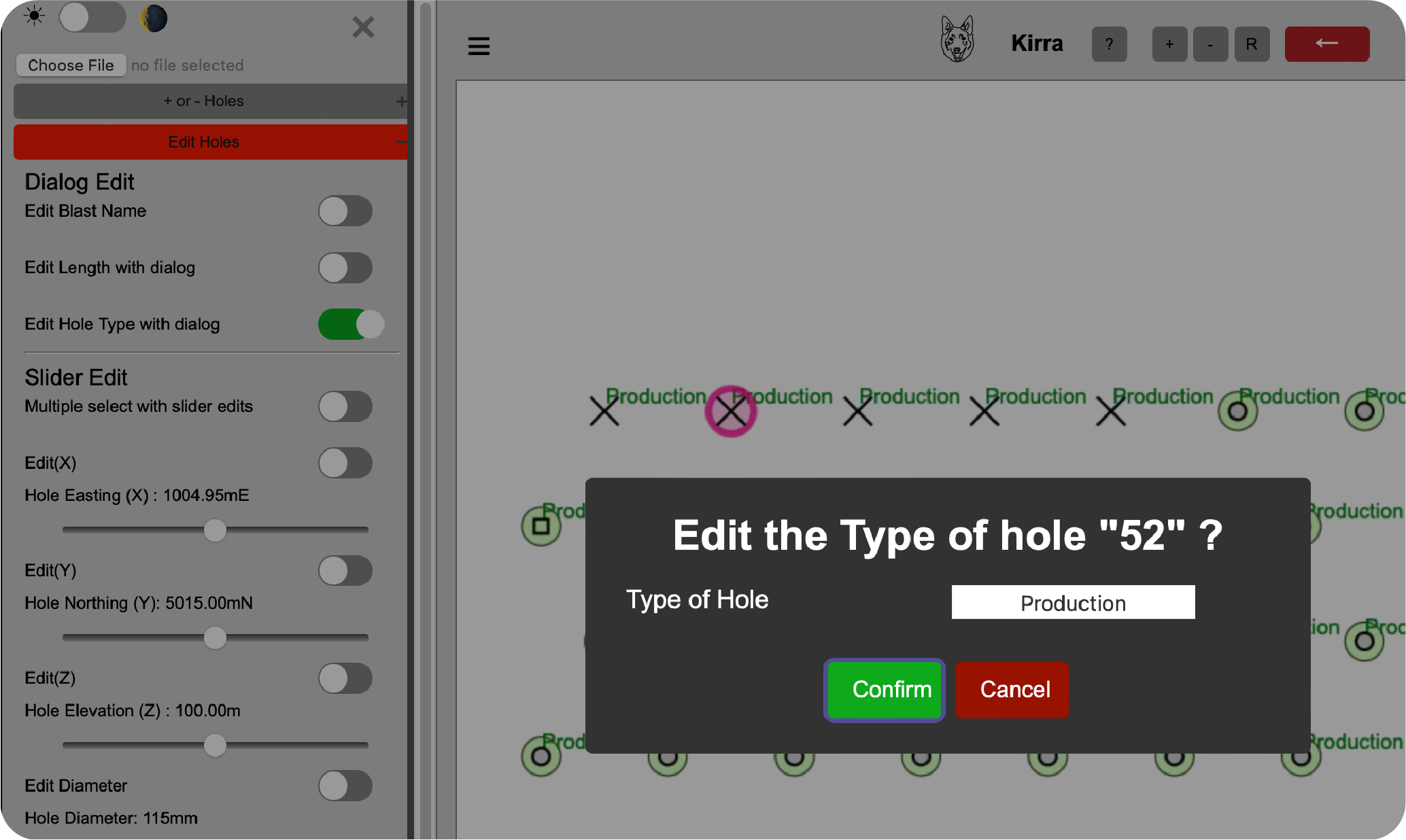Cancel editing hole 52

1012,690
